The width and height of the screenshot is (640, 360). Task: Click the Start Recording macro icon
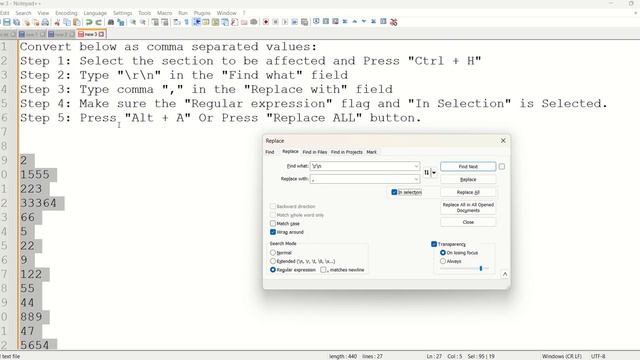266,22
